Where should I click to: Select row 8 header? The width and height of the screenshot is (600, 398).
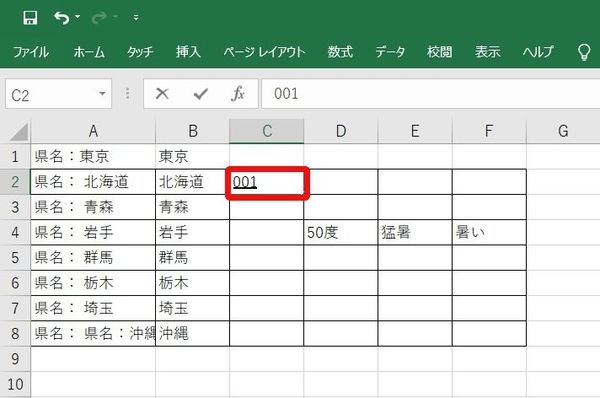pyautogui.click(x=15, y=333)
